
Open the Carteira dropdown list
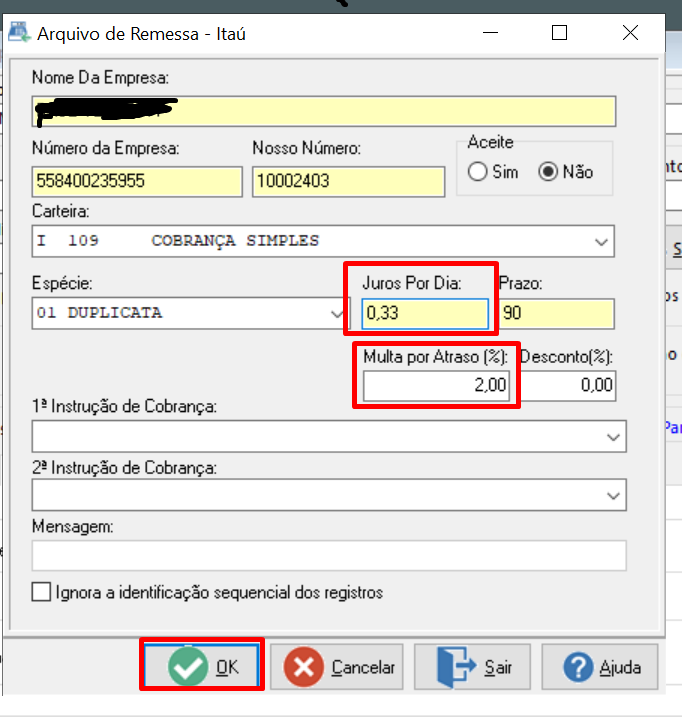tap(601, 241)
